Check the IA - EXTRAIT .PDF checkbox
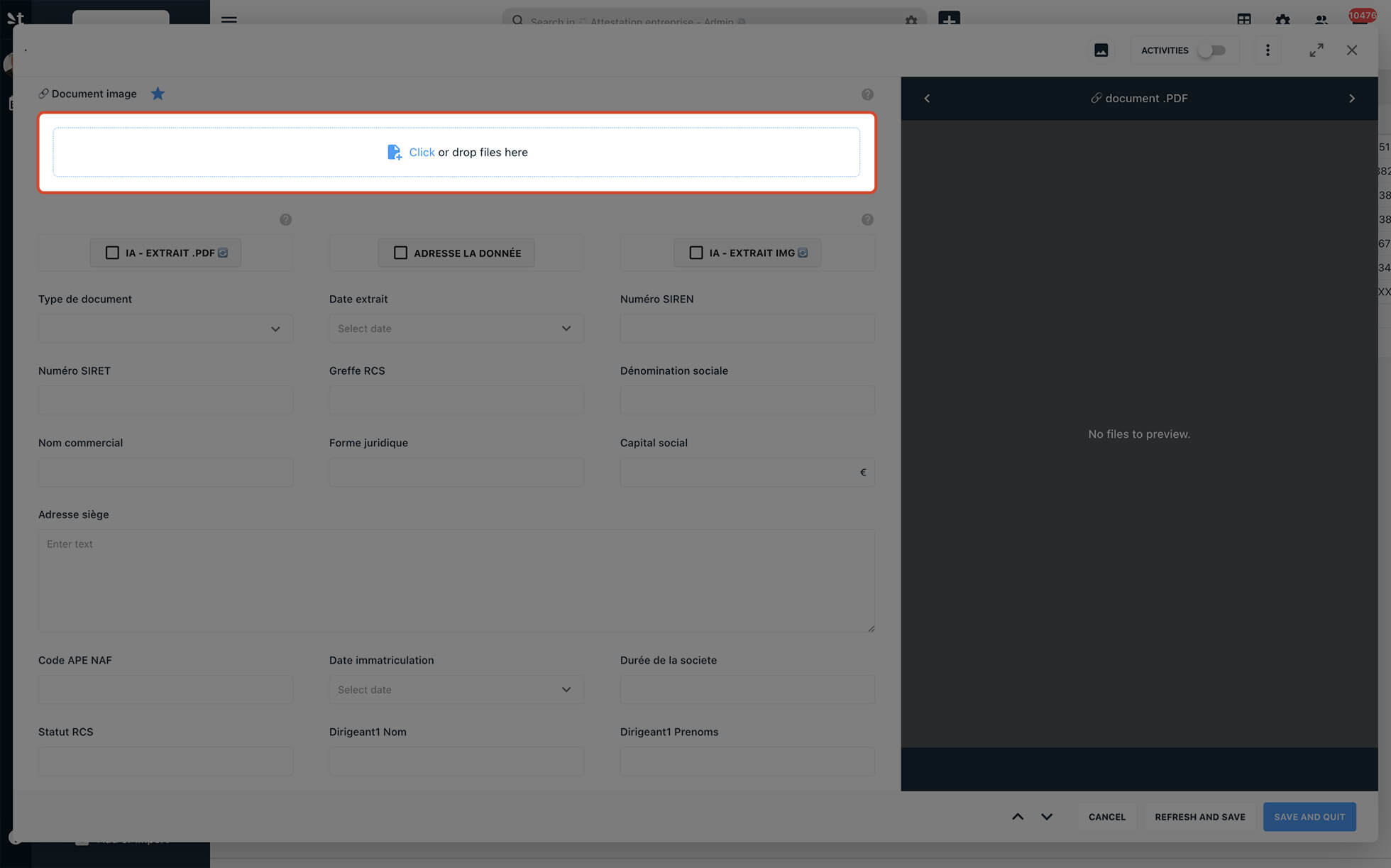1391x868 pixels. (112, 253)
